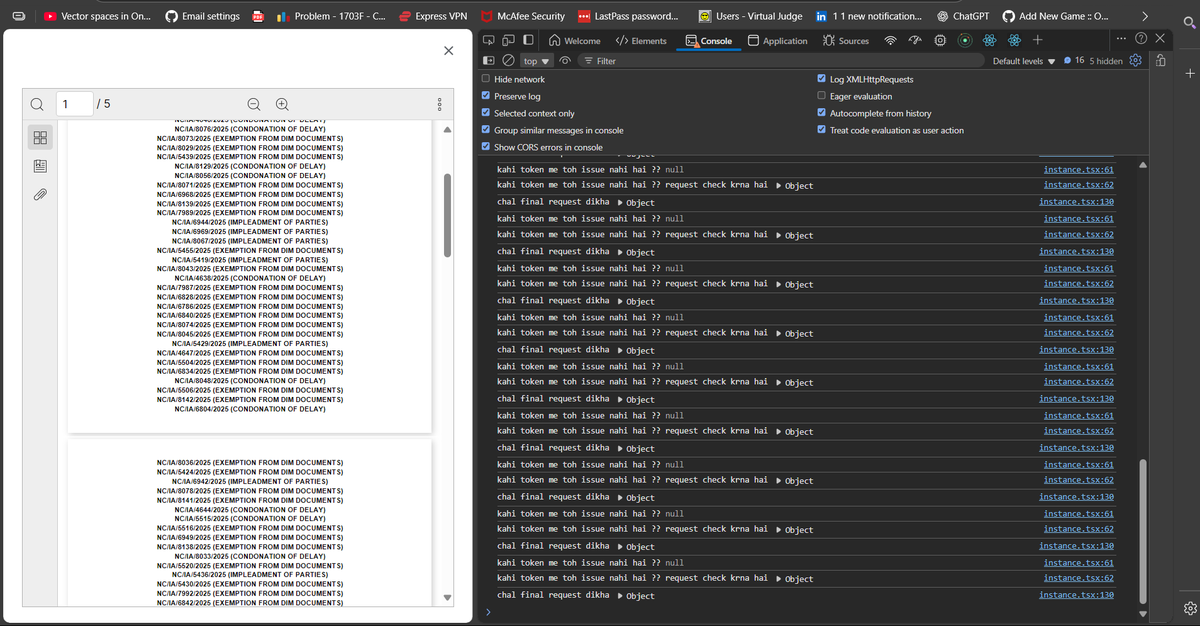Switch to the Welcome tab in DevTools
The width and height of the screenshot is (1200, 626).
click(574, 41)
